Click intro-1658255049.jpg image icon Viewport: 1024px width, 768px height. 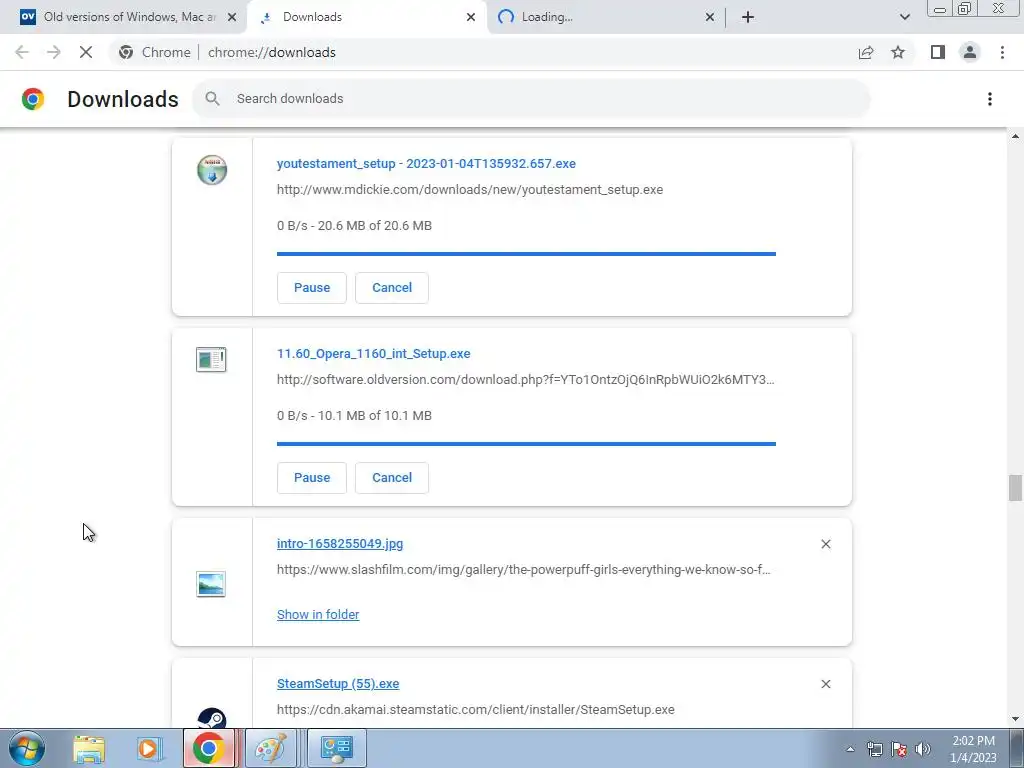[211, 583]
